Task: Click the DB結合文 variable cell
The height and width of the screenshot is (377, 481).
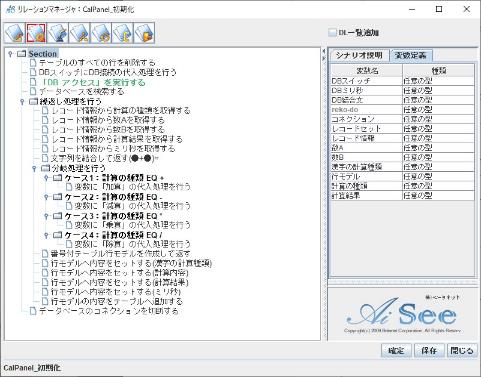Action: tap(367, 100)
